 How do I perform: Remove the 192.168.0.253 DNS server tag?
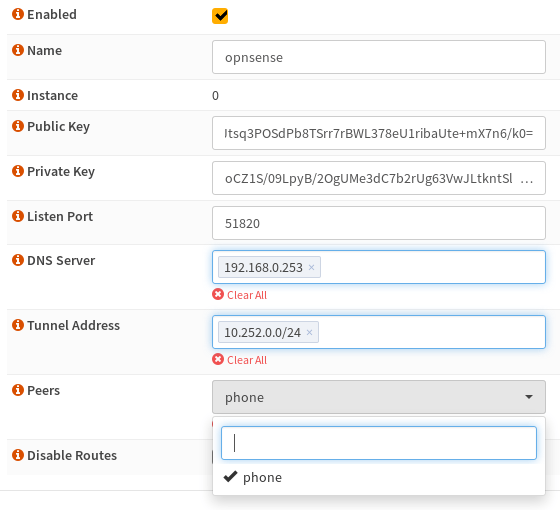point(311,267)
